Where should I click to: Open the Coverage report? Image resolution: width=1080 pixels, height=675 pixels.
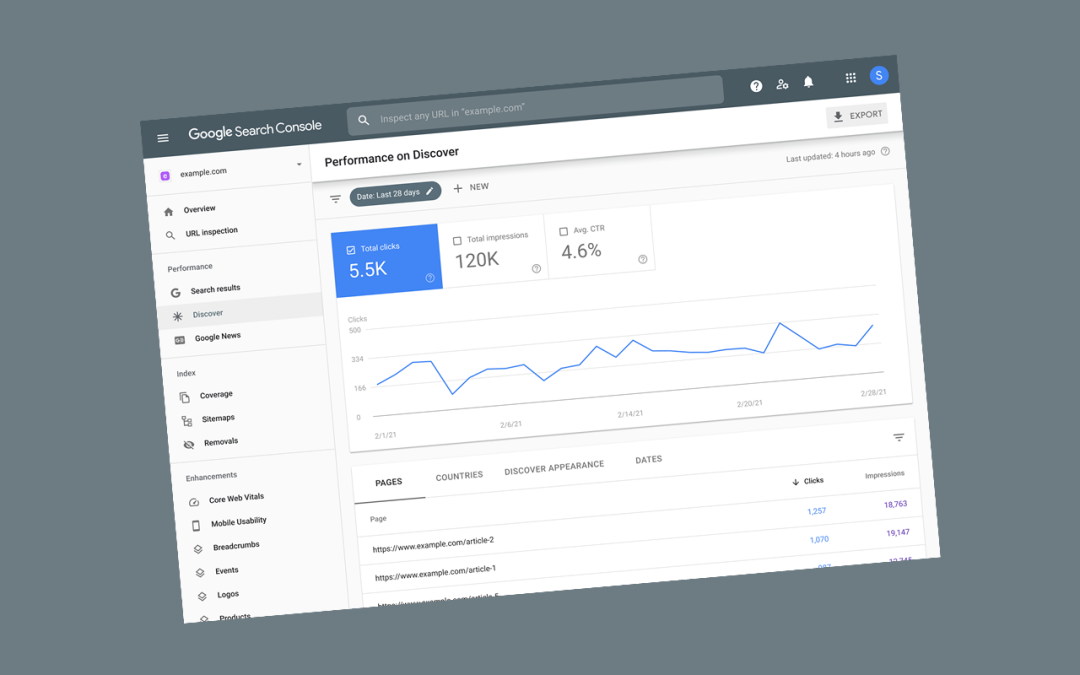pyautogui.click(x=216, y=395)
